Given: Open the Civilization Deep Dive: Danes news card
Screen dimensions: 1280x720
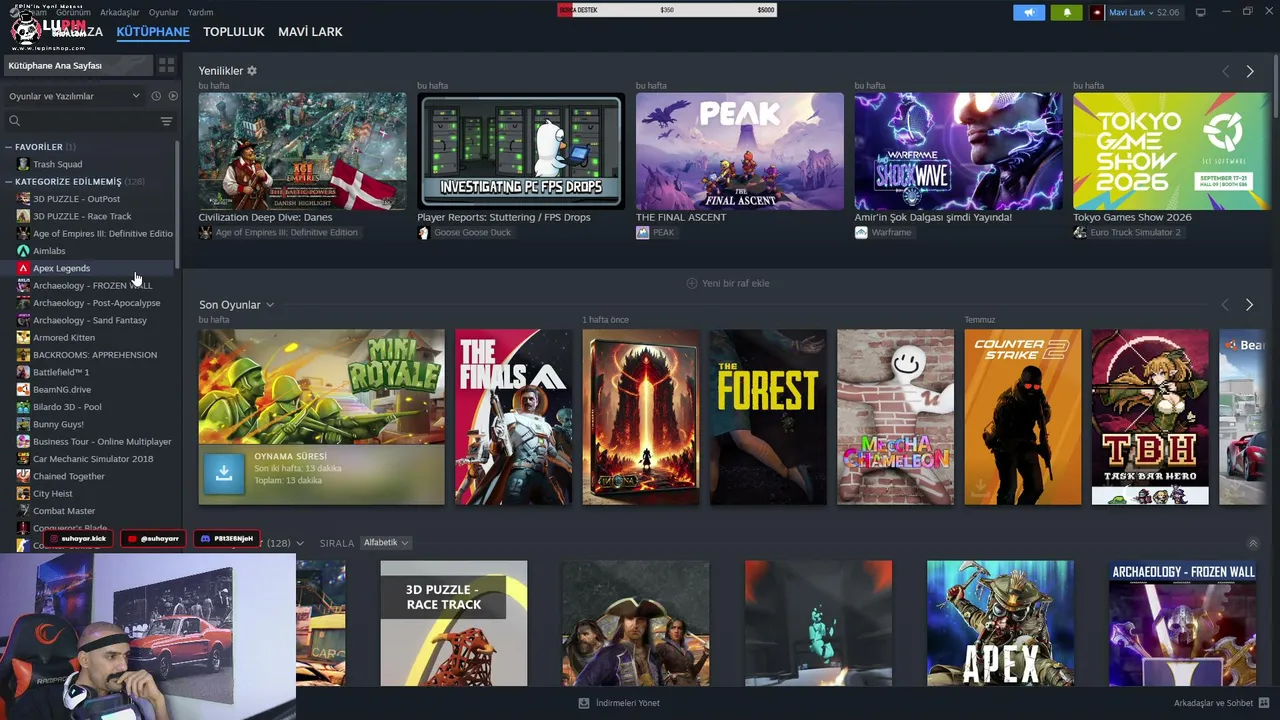Looking at the screenshot, I should [x=302, y=151].
